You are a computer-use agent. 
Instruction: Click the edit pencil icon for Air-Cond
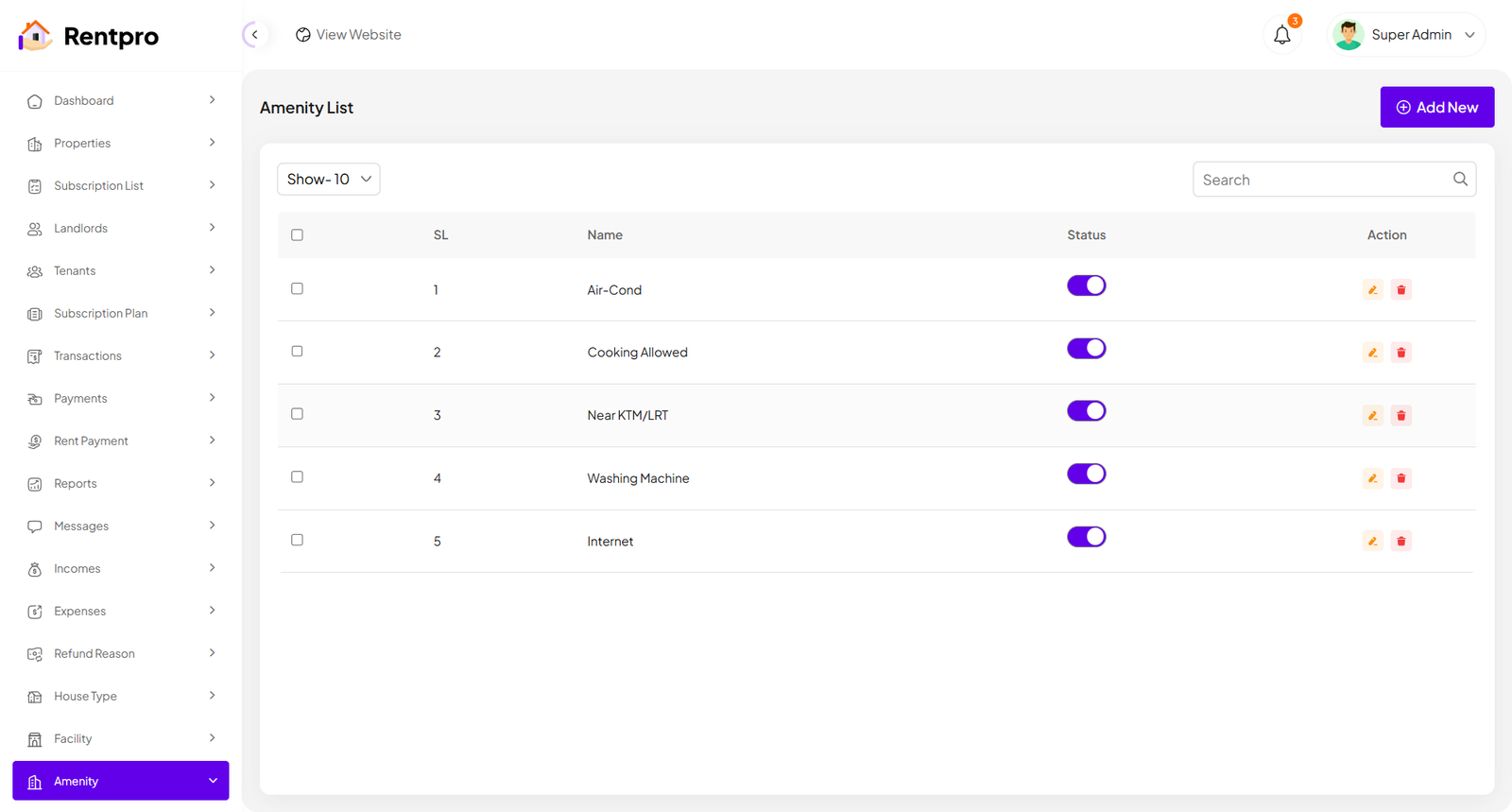[1372, 290]
